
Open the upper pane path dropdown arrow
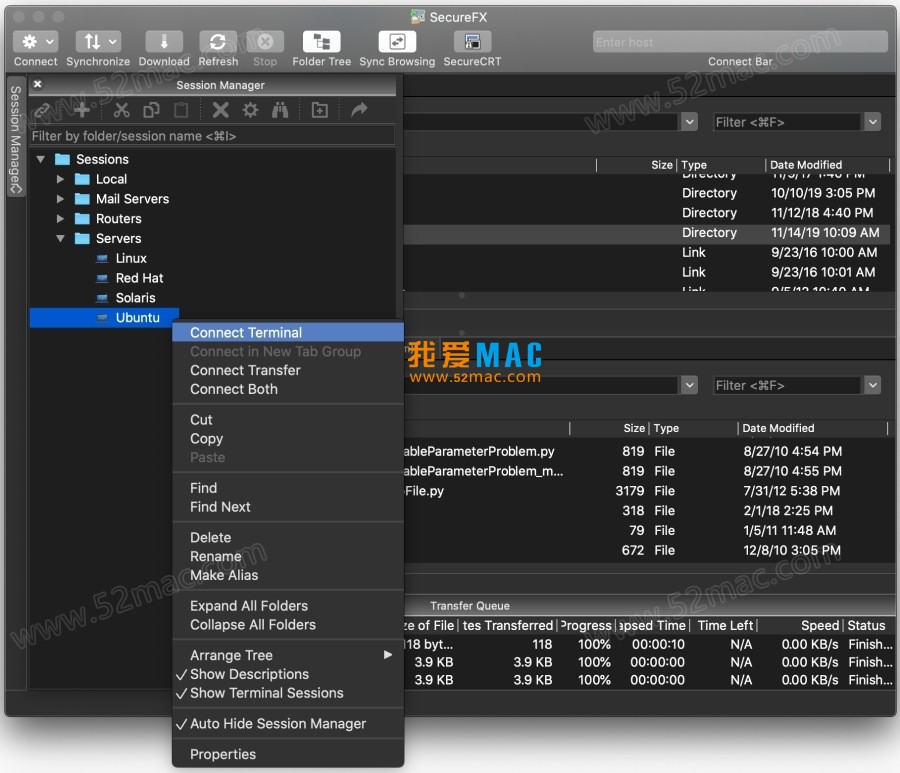point(689,122)
